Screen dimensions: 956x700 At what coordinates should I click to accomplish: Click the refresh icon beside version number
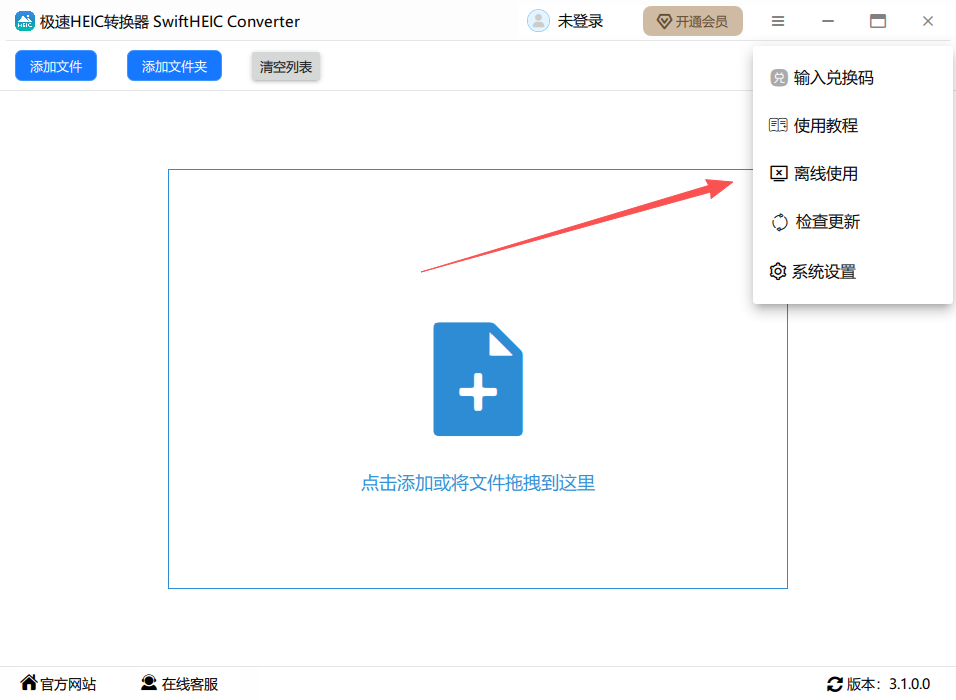tap(834, 684)
